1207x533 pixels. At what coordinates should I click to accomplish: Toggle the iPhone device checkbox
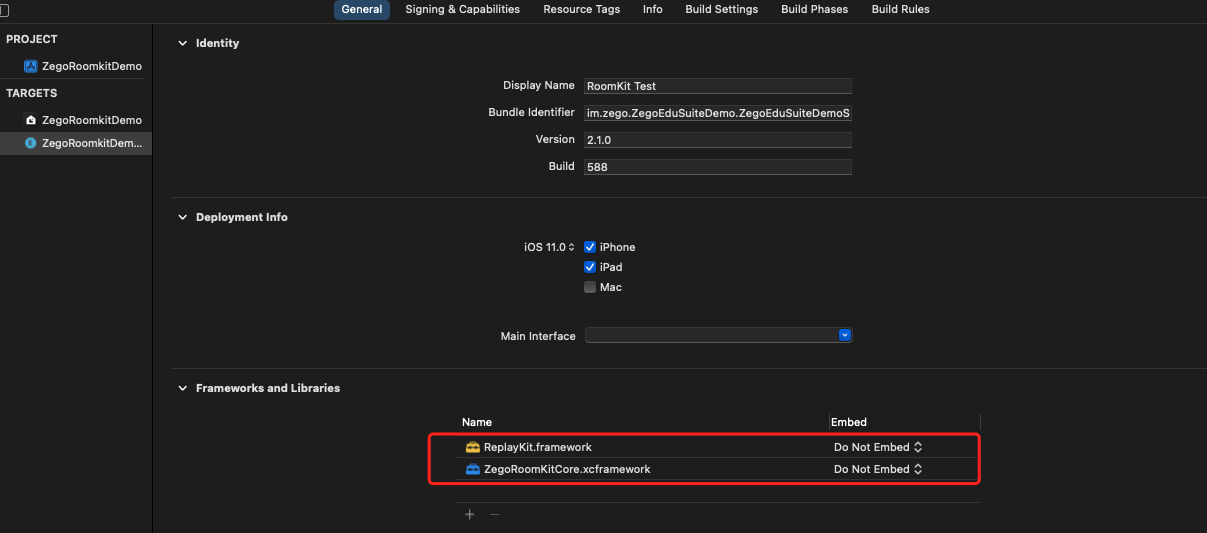[590, 247]
